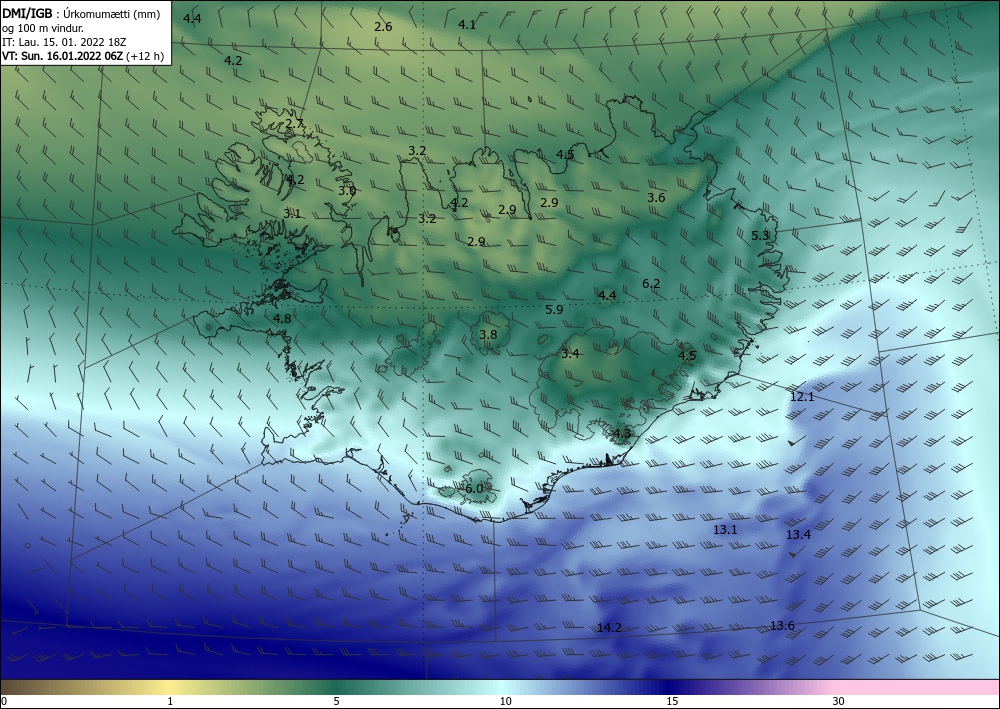This screenshot has height=709, width=1000.
Task: Click the 6.0 value on the southern glacier
Action: click(x=474, y=489)
